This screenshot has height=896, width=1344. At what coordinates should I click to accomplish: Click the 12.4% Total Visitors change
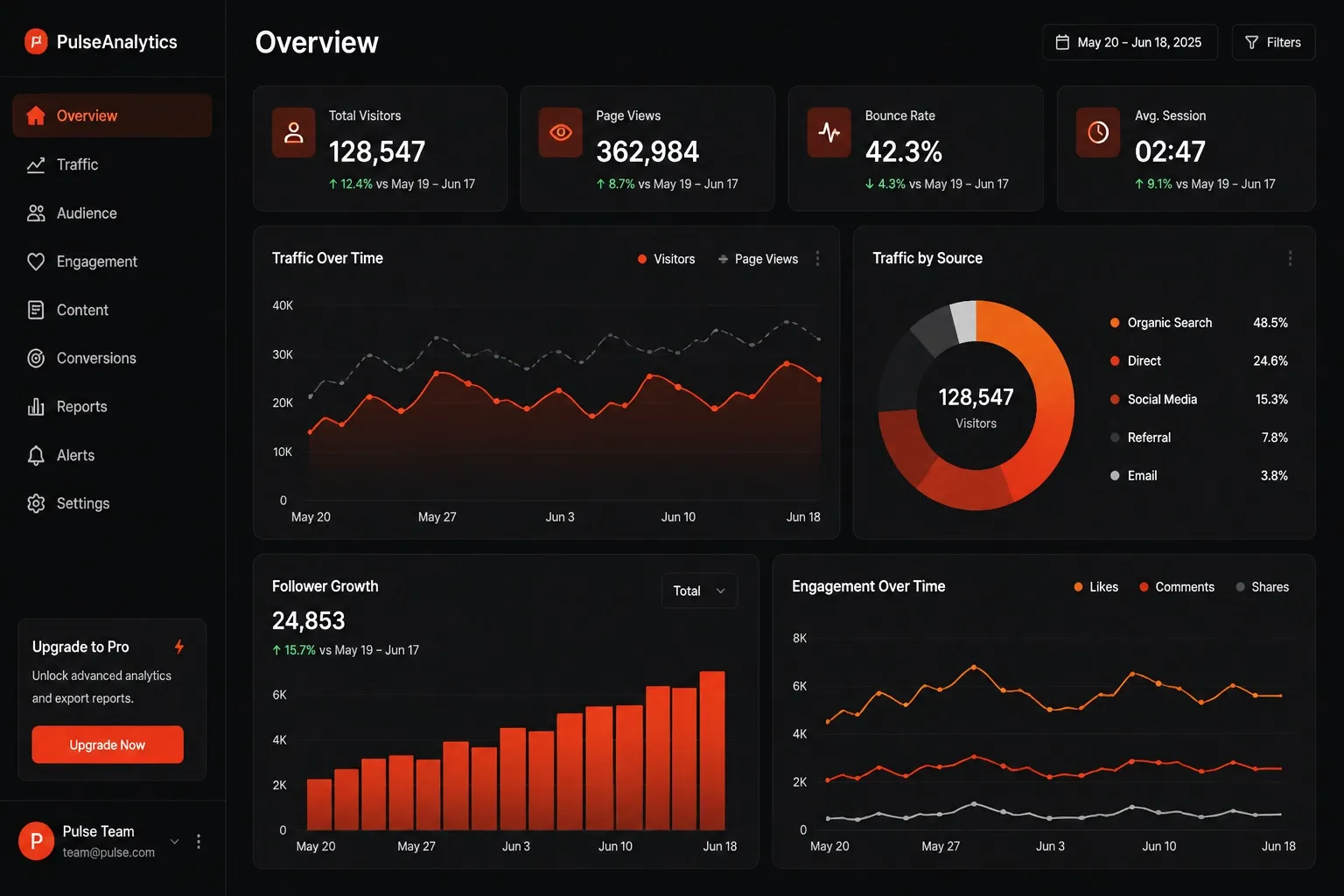pos(350,184)
